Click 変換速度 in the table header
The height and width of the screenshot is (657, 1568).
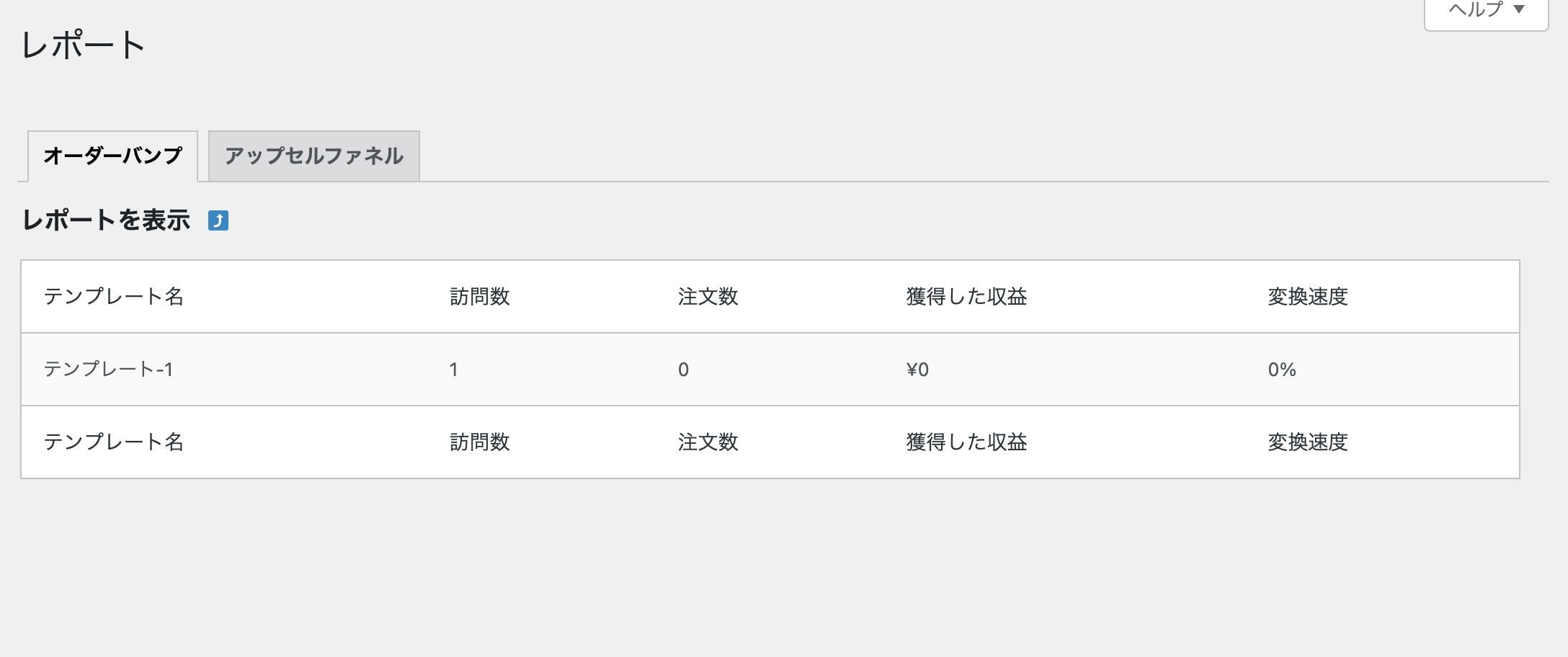pos(1308,296)
